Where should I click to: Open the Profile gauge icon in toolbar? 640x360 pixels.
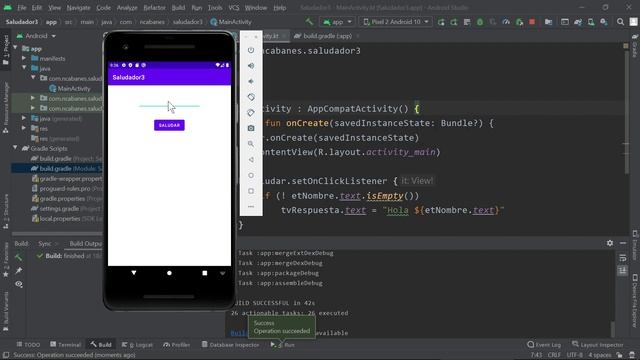tap(506, 22)
